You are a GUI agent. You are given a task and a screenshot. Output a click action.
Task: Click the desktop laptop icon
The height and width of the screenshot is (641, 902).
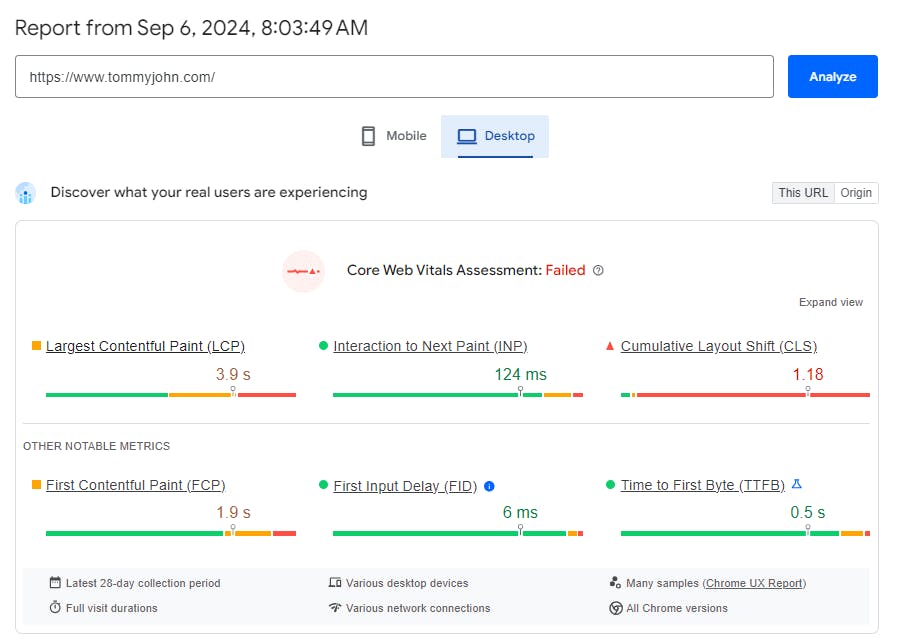coord(467,136)
